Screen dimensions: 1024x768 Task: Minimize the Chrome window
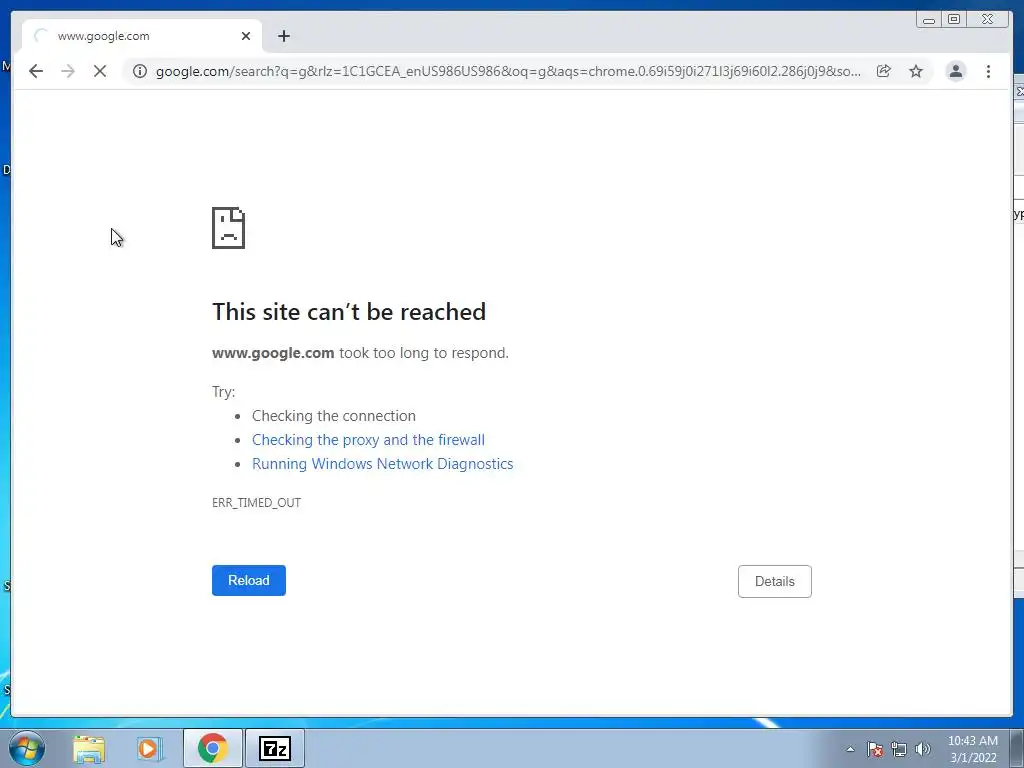pos(929,20)
